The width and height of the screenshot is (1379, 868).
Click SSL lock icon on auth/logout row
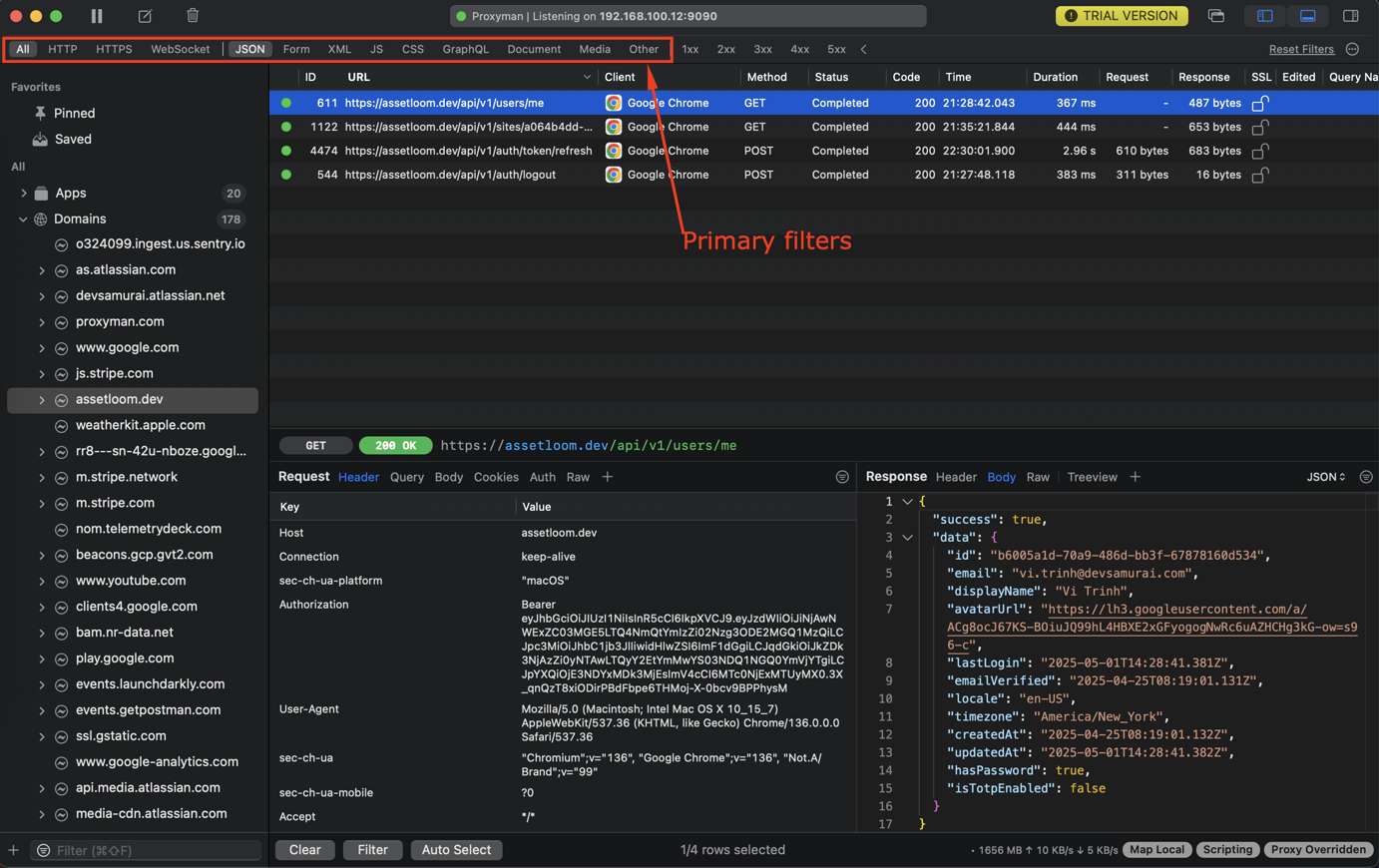(x=1260, y=175)
